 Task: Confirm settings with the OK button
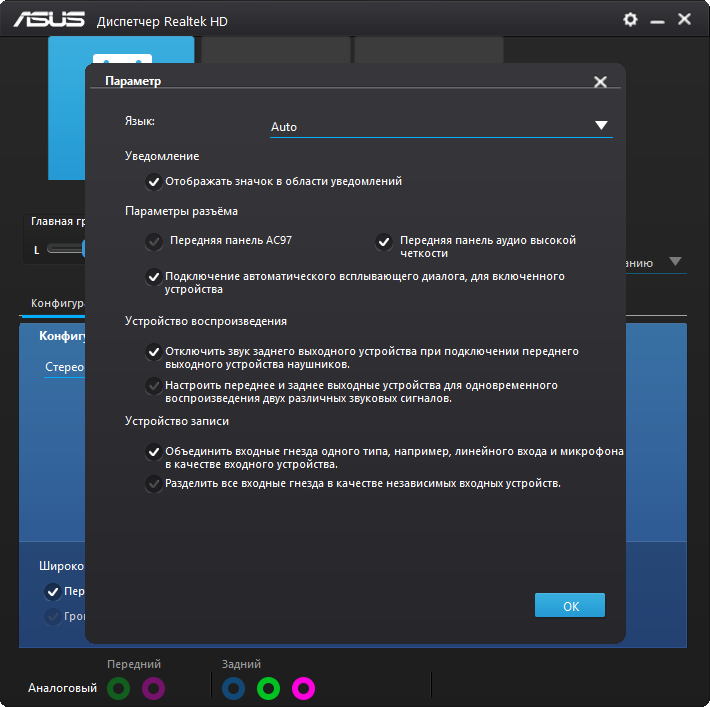(570, 605)
